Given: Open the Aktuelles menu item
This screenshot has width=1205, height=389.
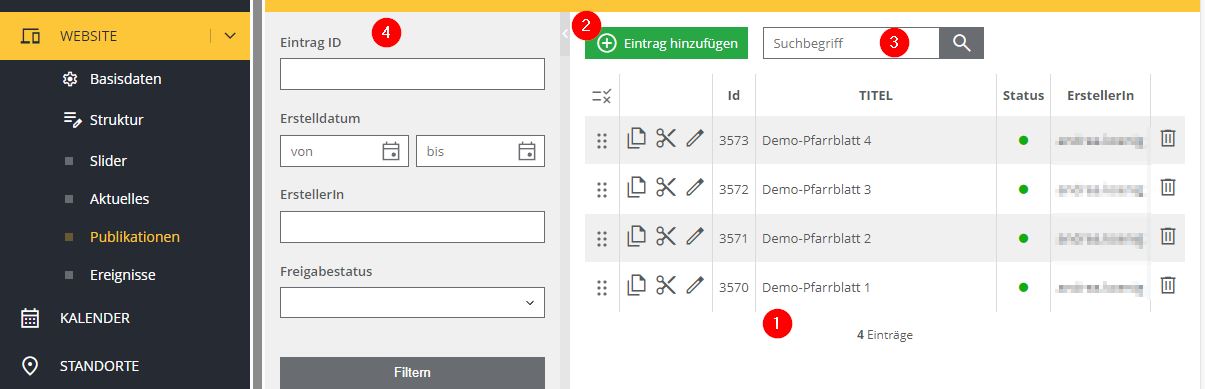Looking at the screenshot, I should [x=119, y=199].
